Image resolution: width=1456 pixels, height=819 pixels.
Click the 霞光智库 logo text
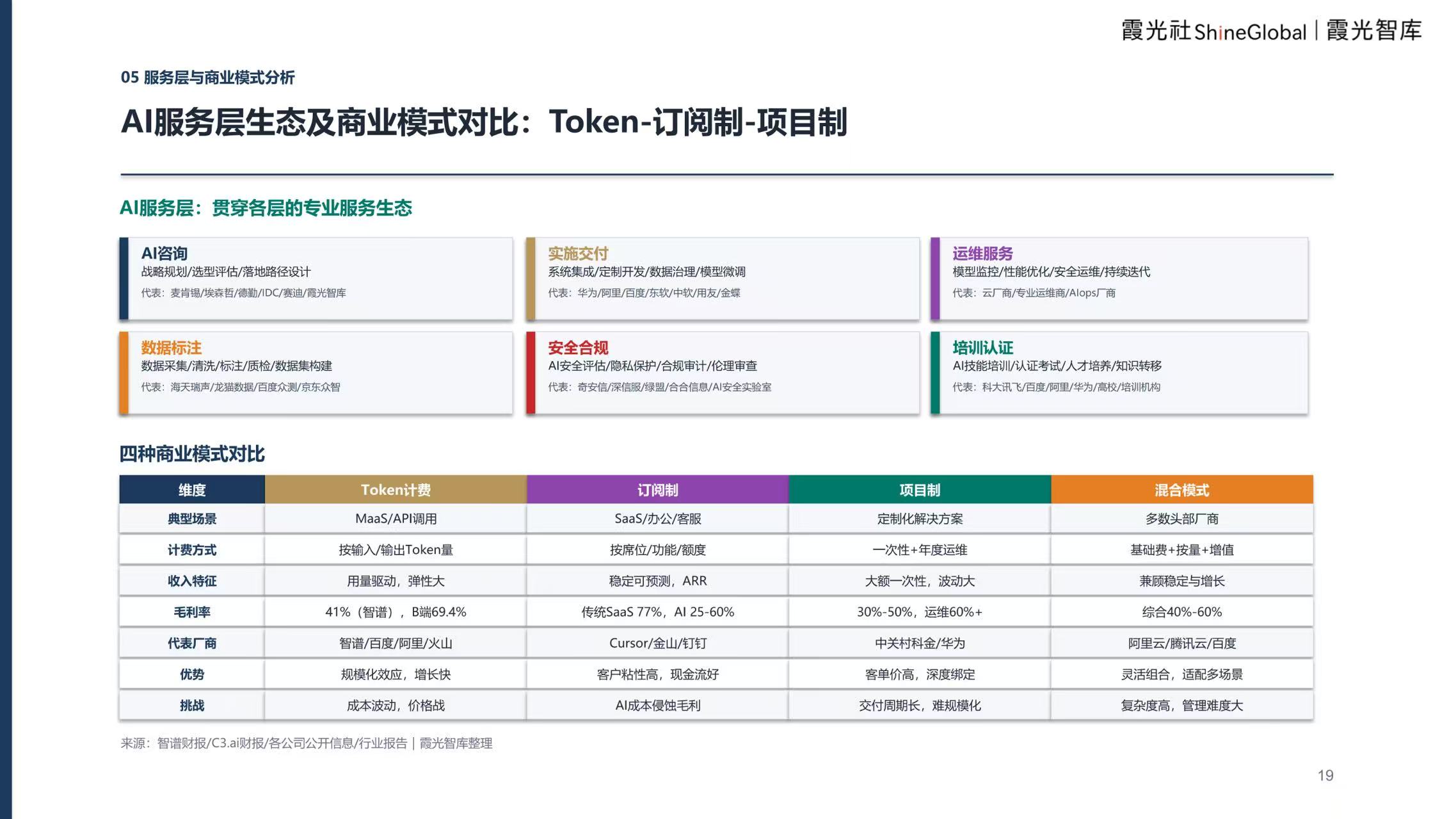coord(1374,31)
